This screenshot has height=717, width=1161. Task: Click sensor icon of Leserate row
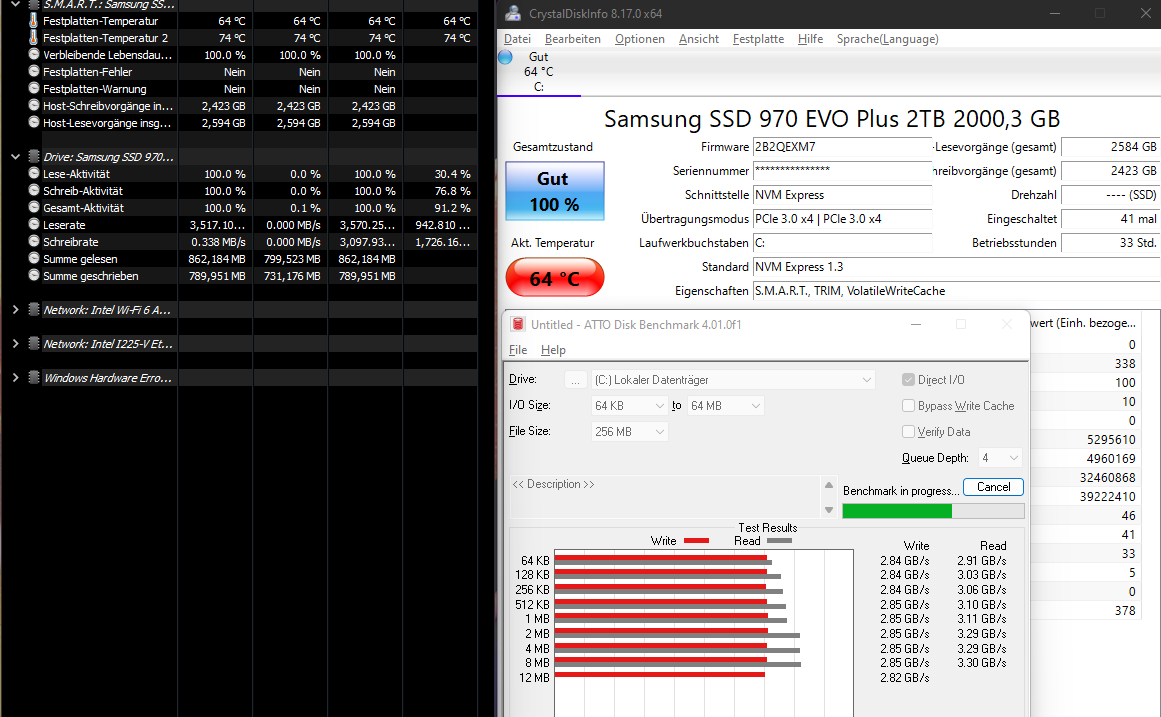[x=33, y=224]
